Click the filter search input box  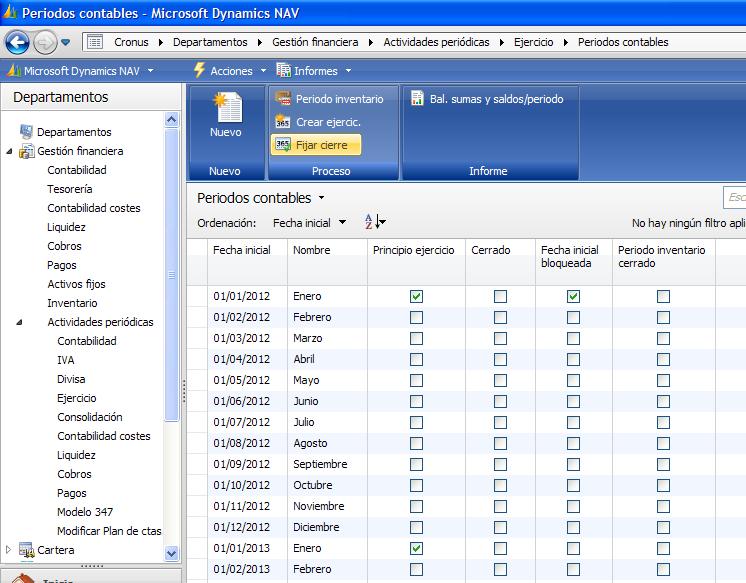[735, 197]
